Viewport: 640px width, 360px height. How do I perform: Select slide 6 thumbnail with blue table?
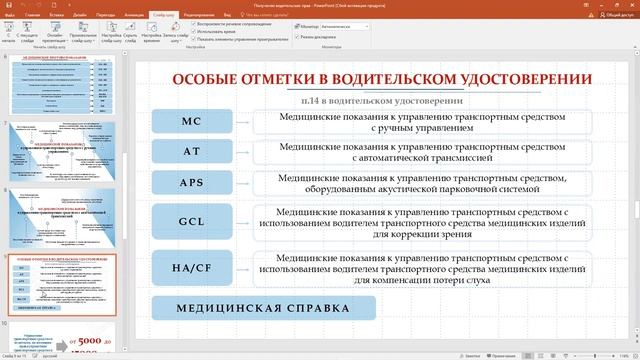pyautogui.click(x=62, y=84)
